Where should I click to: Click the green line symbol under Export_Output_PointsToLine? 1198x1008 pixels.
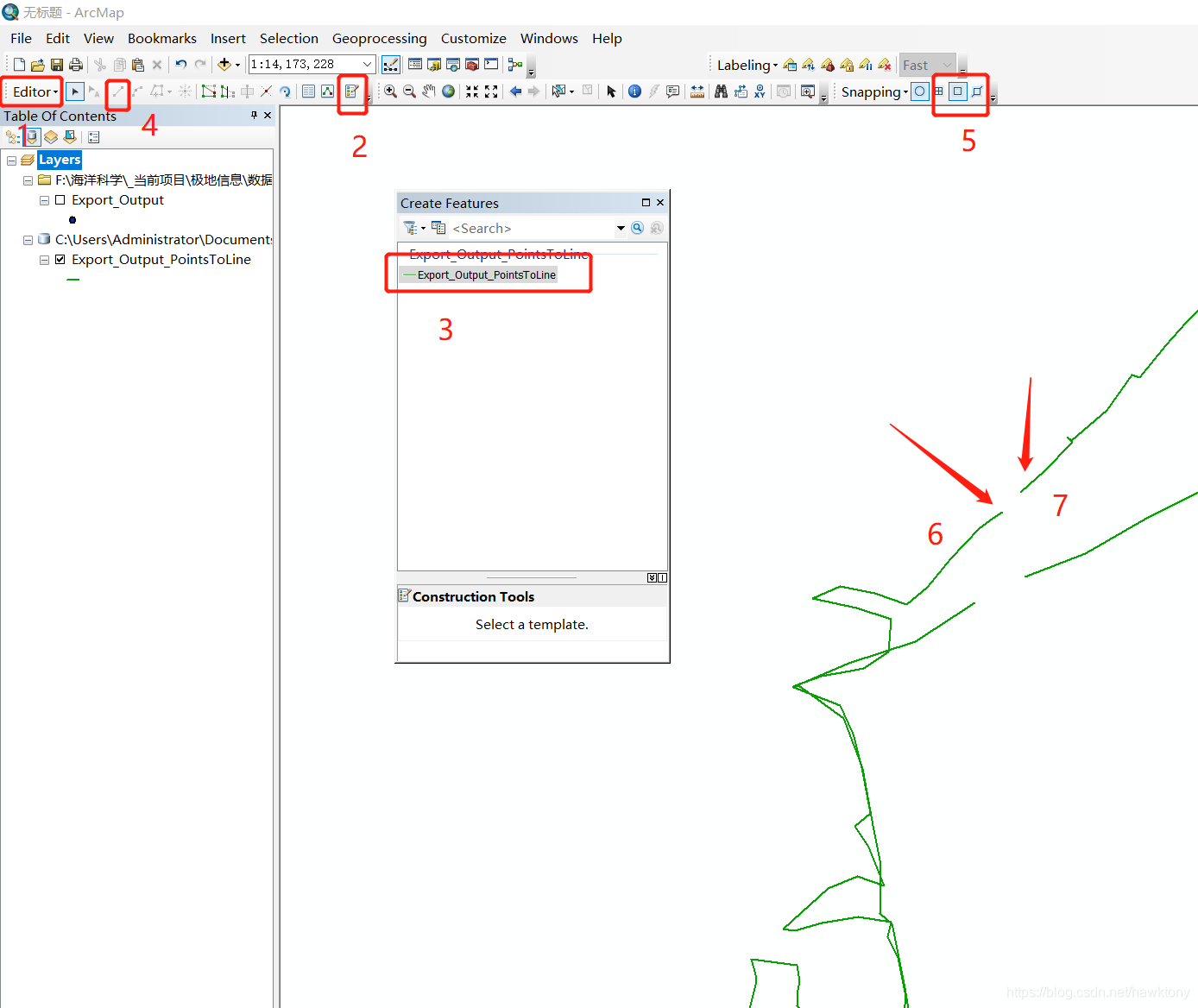[x=73, y=280]
